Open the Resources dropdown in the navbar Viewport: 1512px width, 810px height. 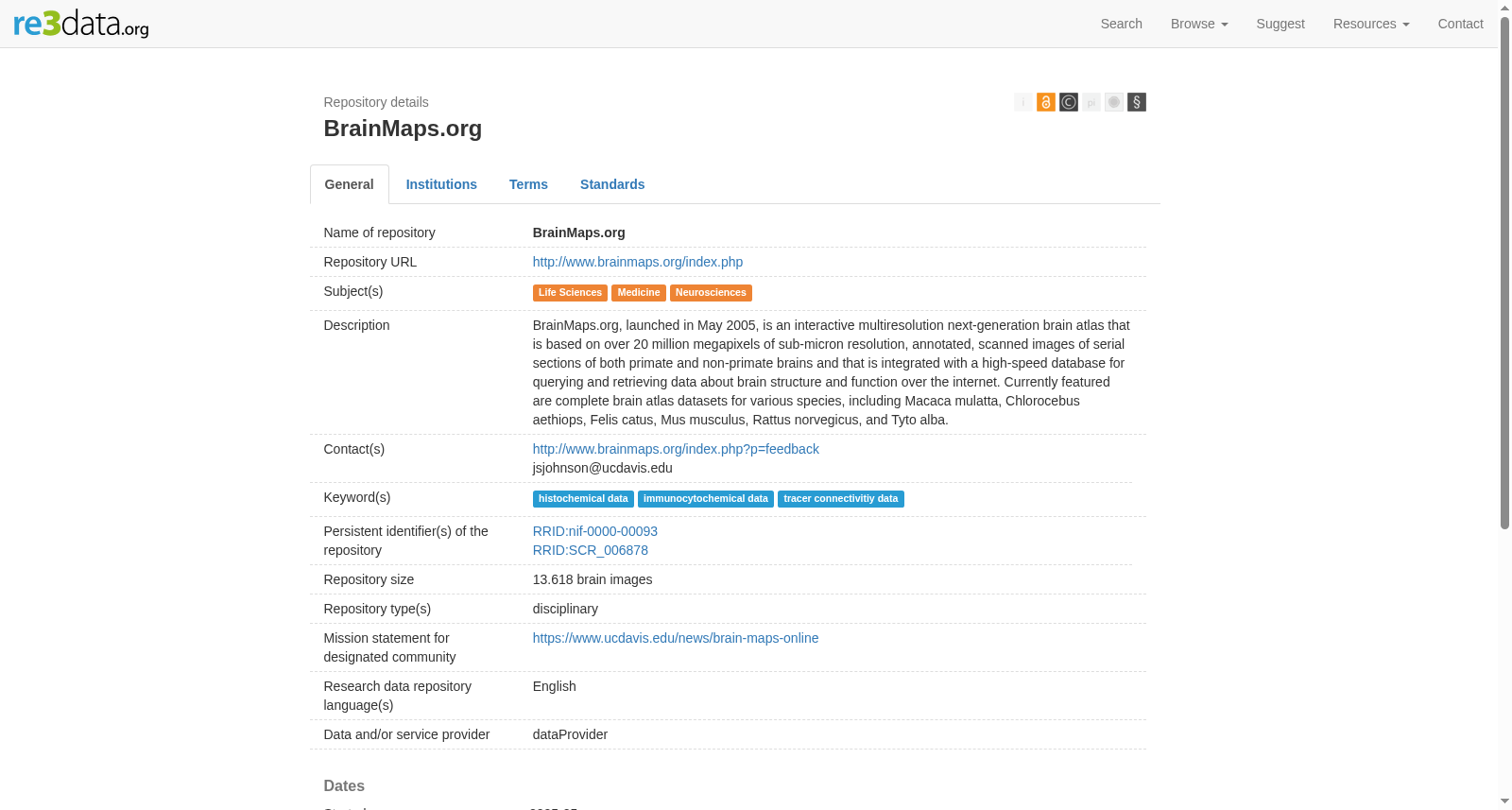coord(1371,24)
